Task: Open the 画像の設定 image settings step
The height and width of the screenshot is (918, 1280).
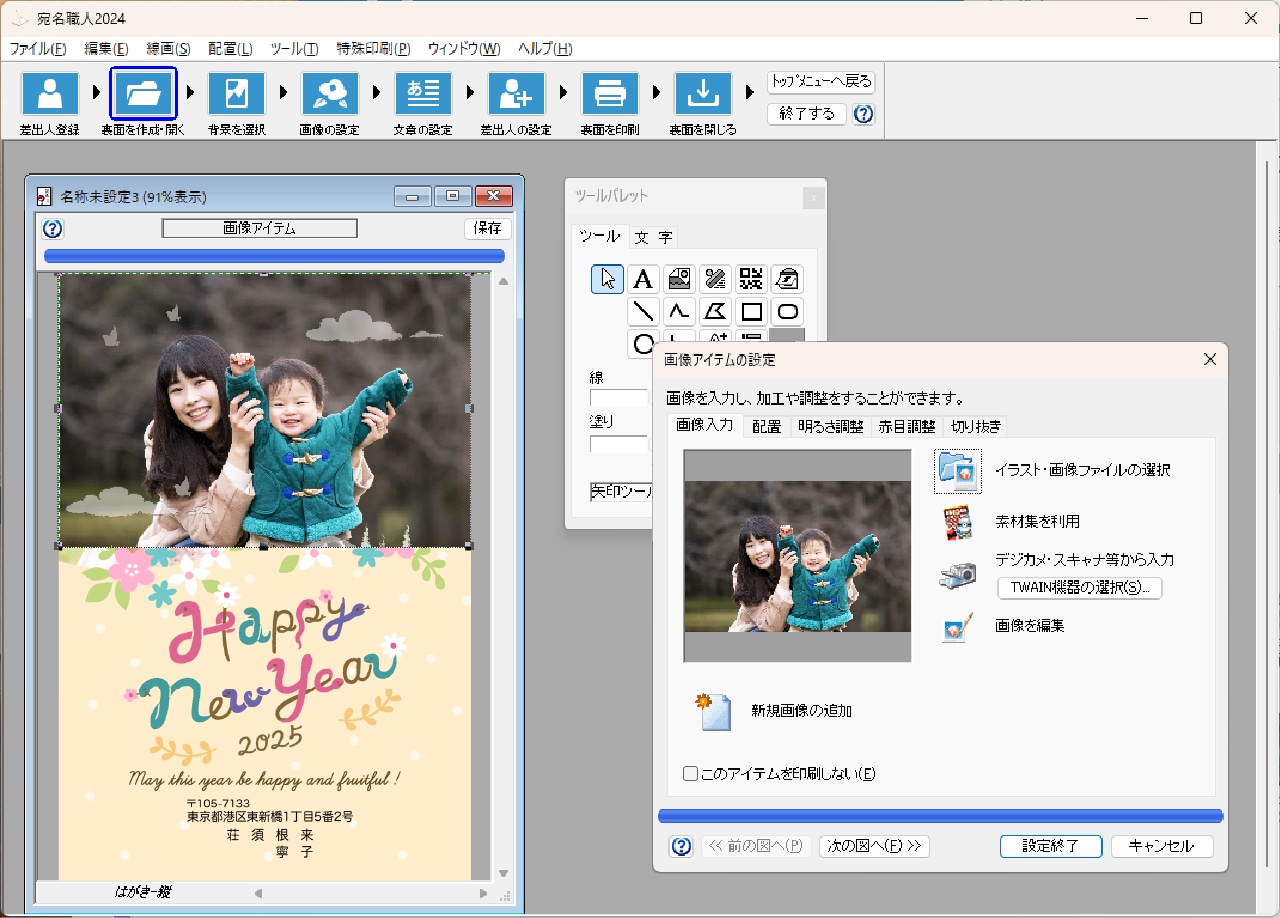Action: [x=330, y=94]
